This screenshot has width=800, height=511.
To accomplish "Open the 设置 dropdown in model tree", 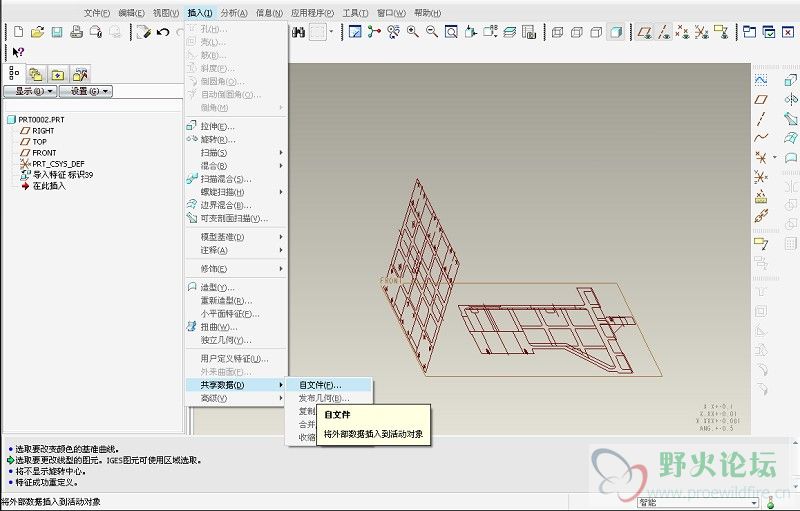I will click(x=86, y=91).
